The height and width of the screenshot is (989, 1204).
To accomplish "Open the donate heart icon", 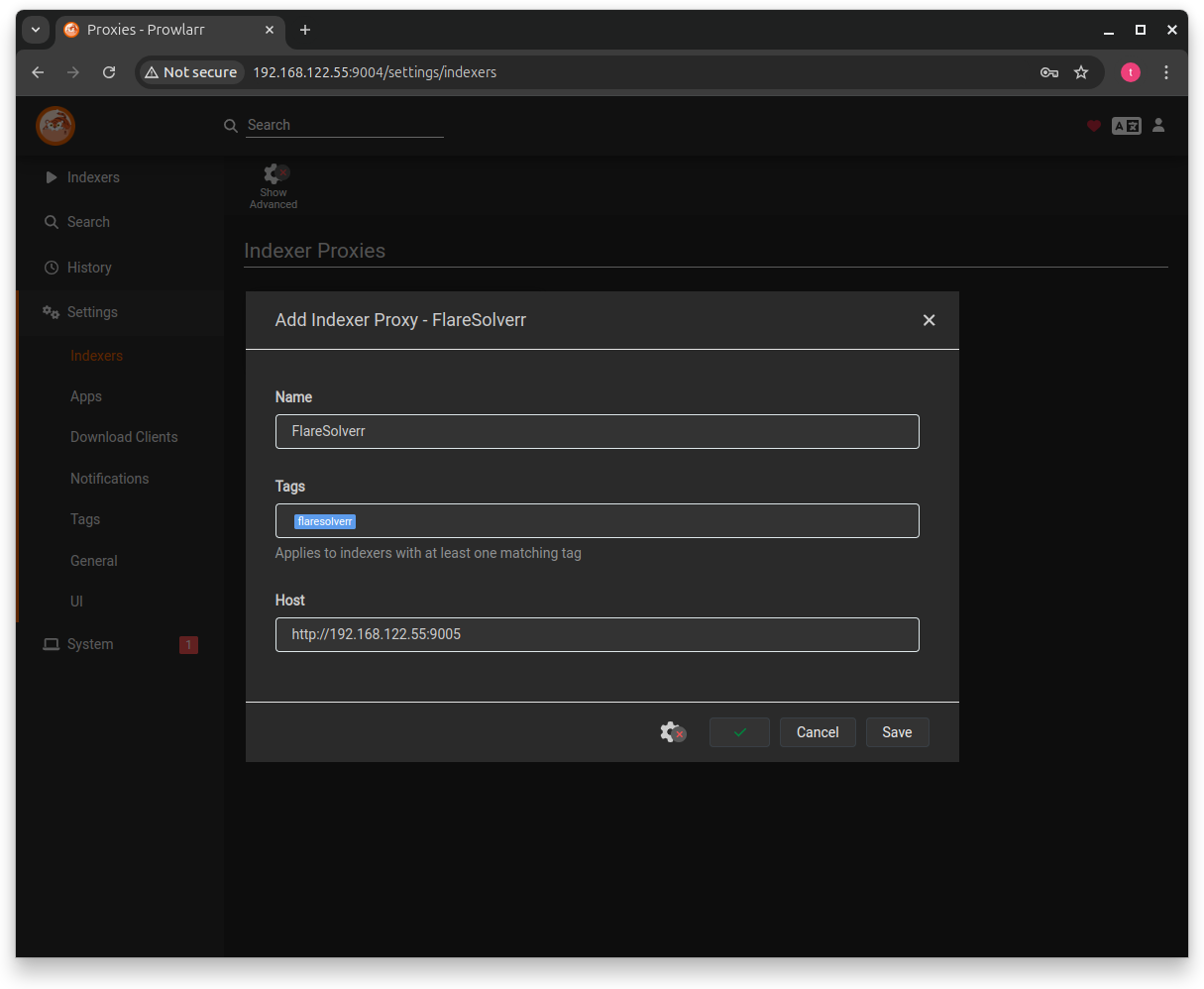I will coord(1094,126).
